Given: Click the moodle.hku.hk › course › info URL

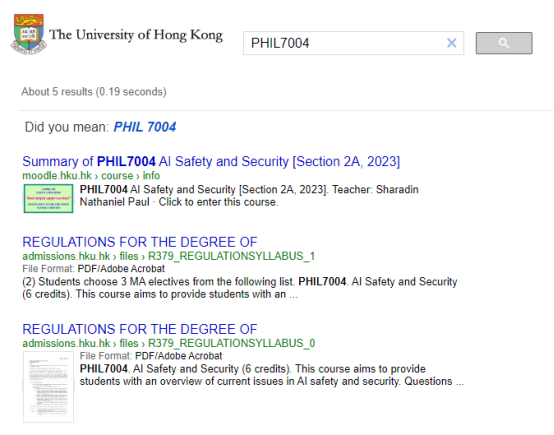Looking at the screenshot, I should pos(91,176).
